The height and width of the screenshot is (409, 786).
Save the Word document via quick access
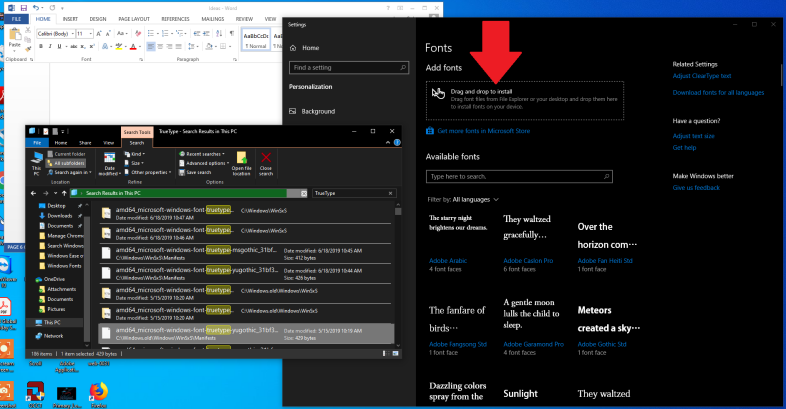tap(24, 8)
